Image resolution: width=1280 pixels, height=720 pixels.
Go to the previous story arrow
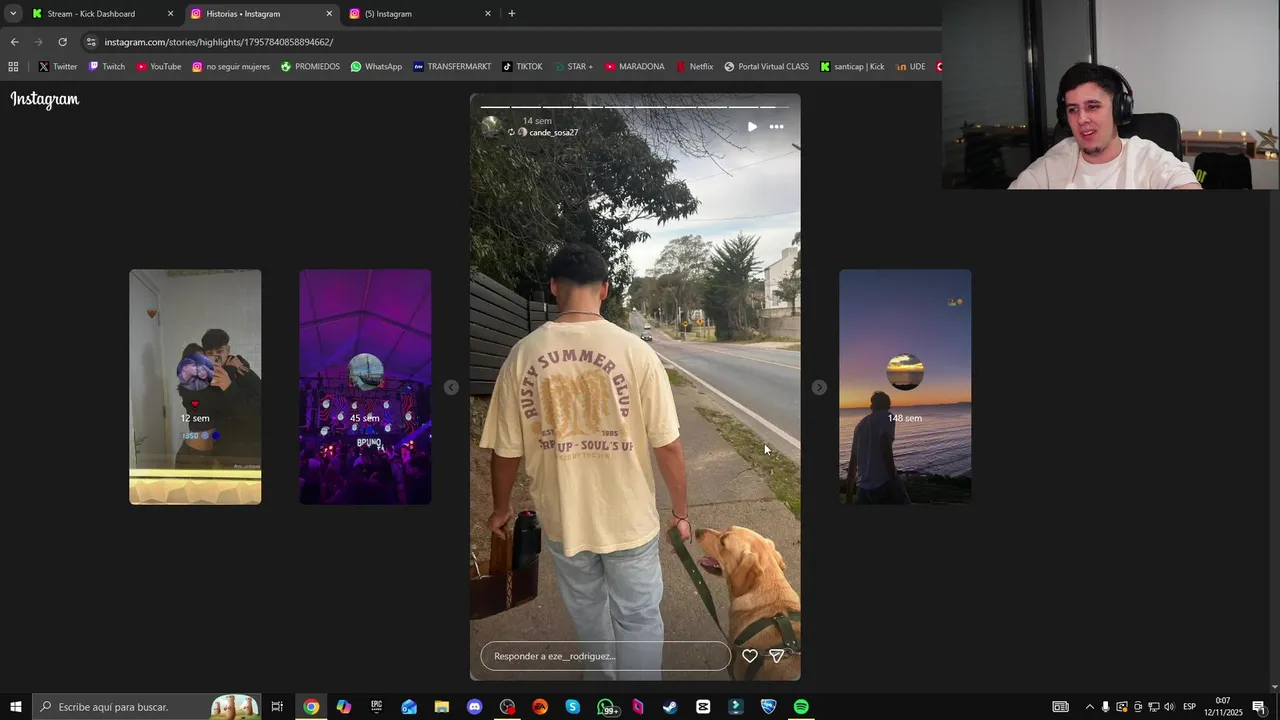click(x=451, y=387)
